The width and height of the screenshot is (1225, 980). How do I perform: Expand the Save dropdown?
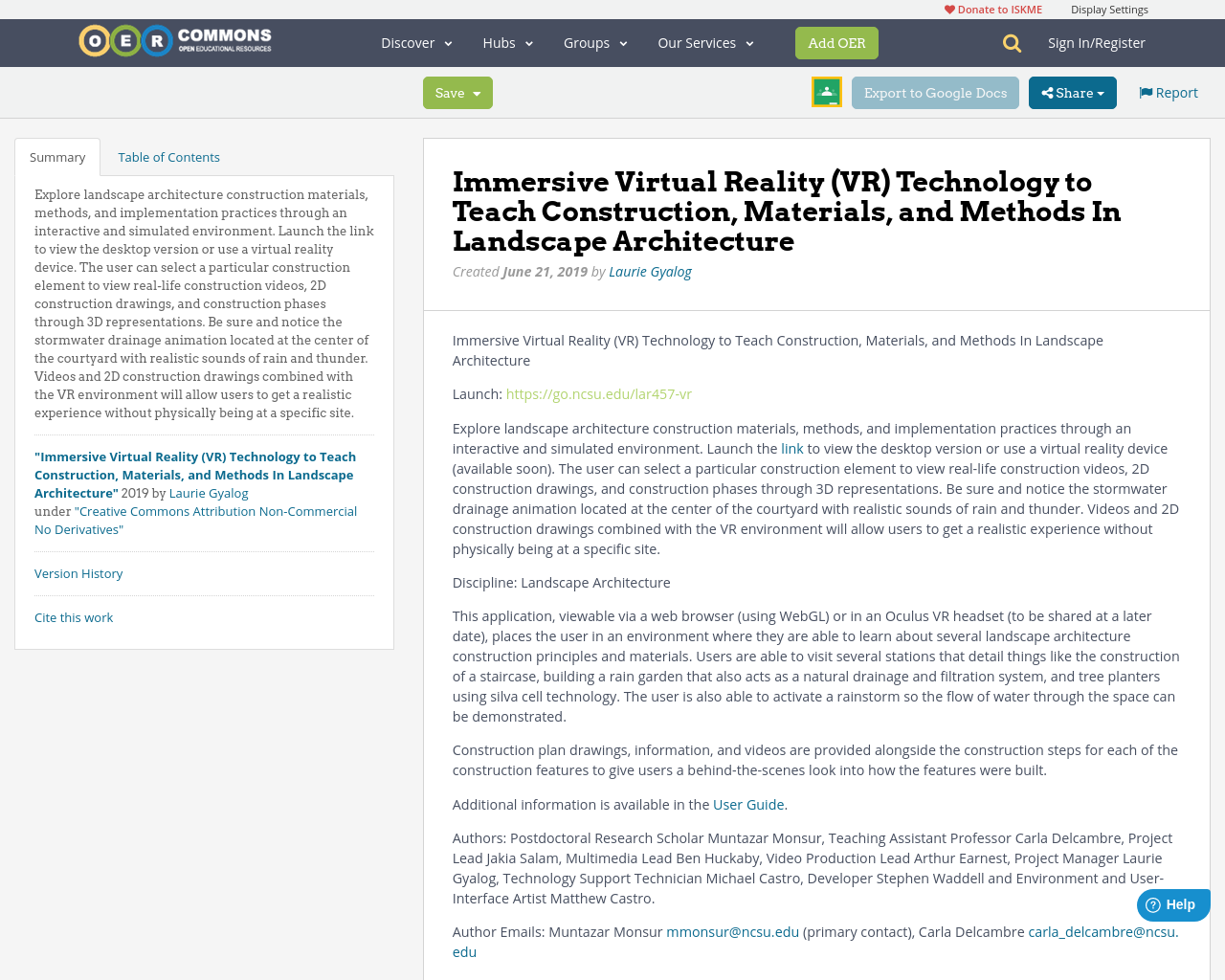coord(457,93)
